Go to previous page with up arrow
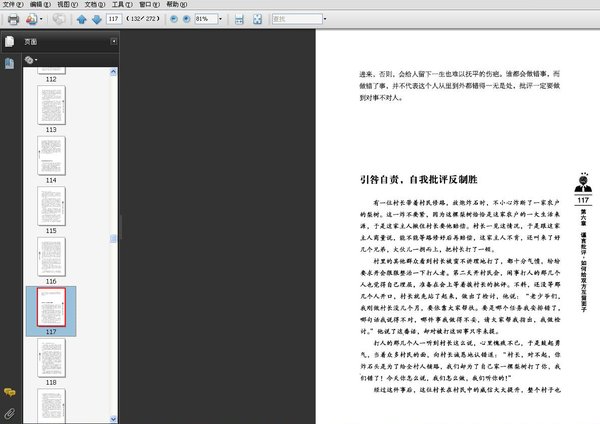The image size is (600, 424). pyautogui.click(x=81, y=19)
